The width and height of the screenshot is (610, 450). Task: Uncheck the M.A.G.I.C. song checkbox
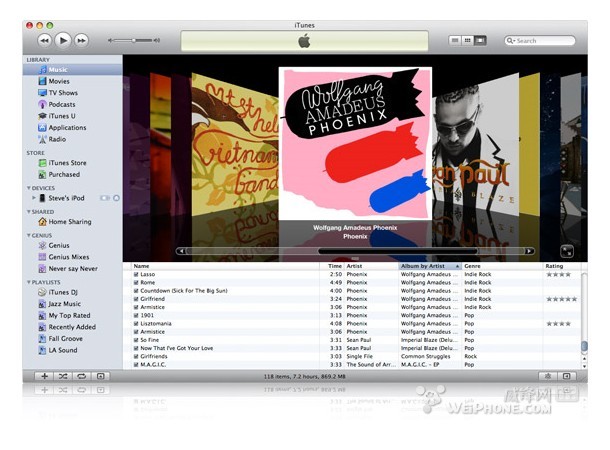coord(136,364)
